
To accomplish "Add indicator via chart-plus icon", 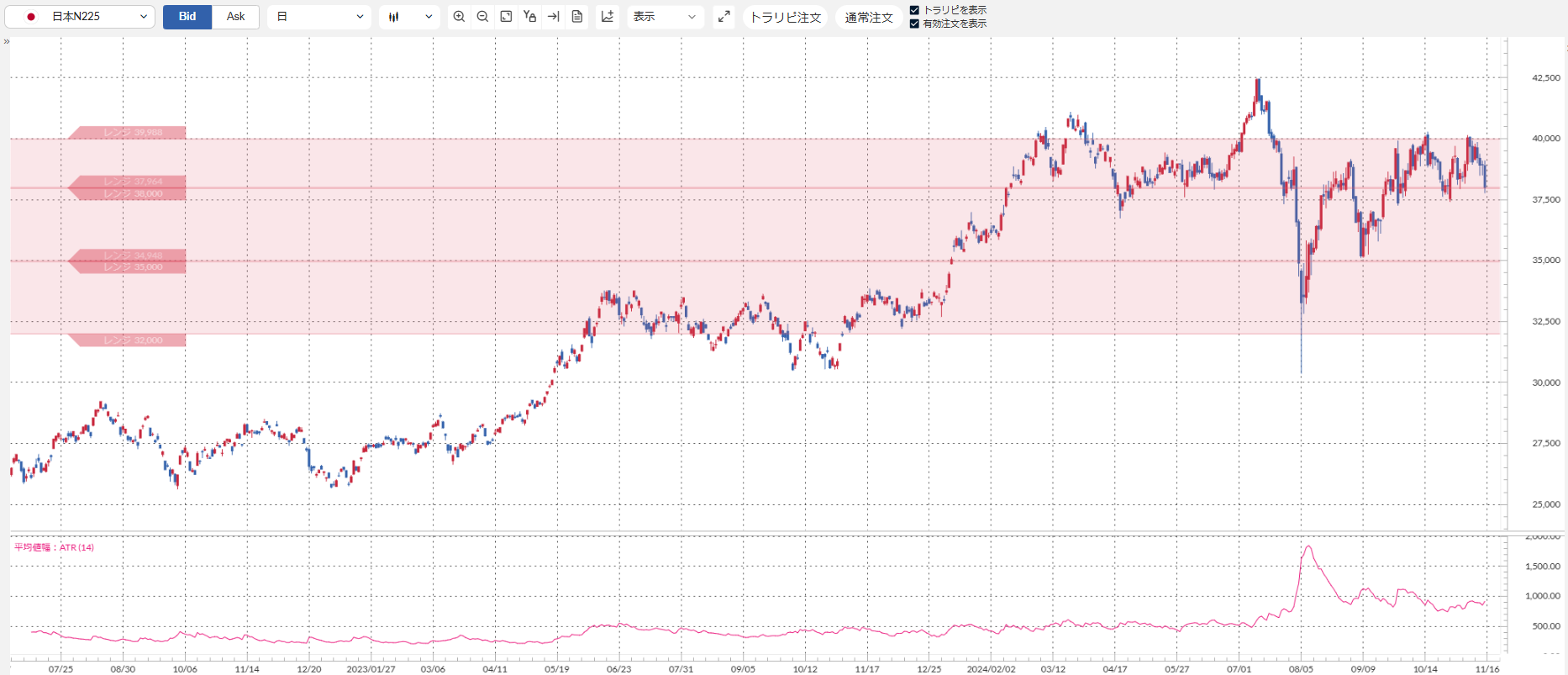I will tap(608, 17).
